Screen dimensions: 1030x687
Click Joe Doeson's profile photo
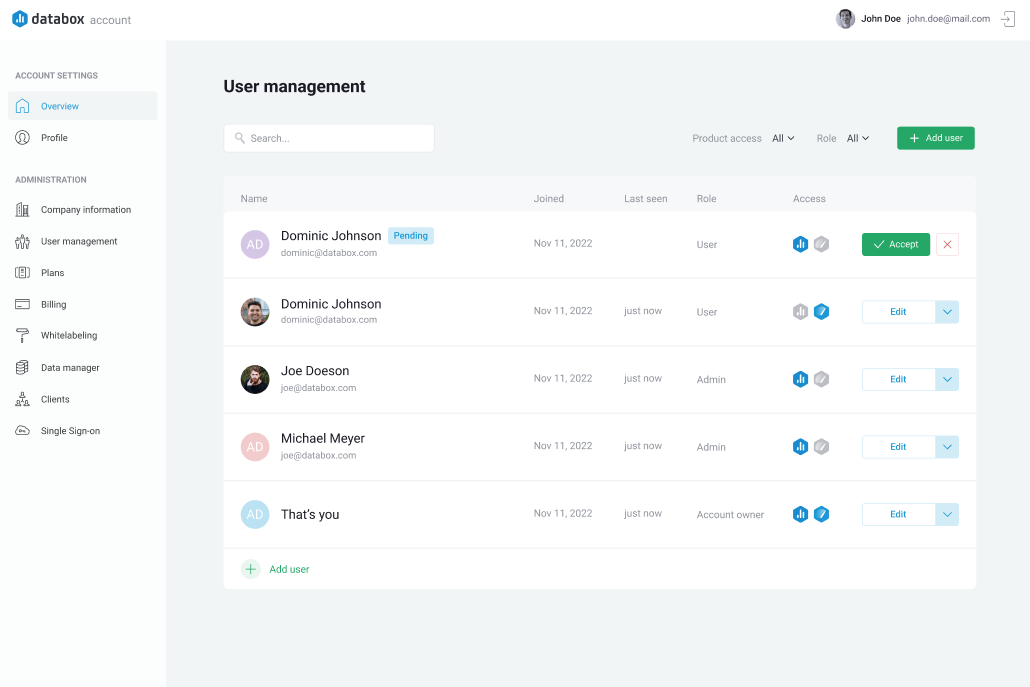(255, 380)
